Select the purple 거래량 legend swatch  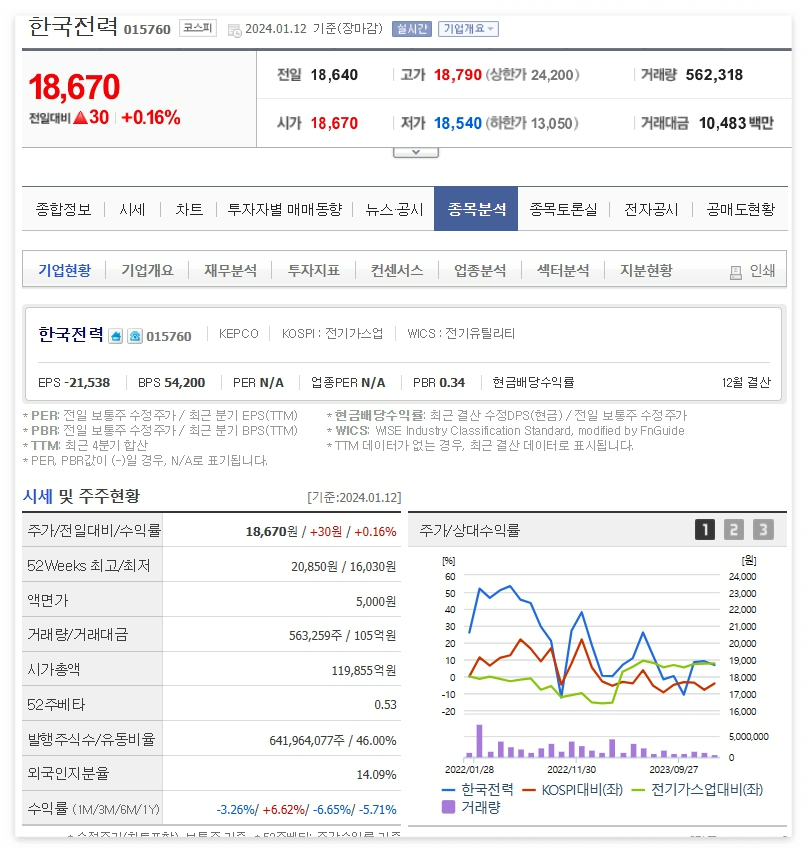448,807
